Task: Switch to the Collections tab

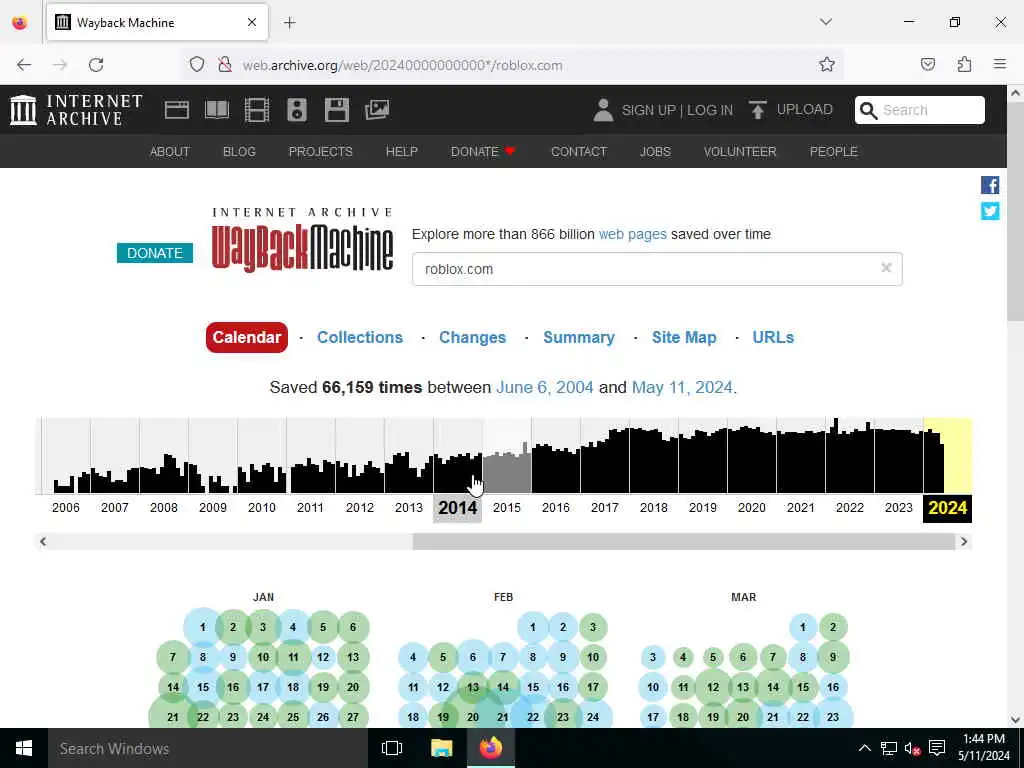Action: click(x=360, y=337)
